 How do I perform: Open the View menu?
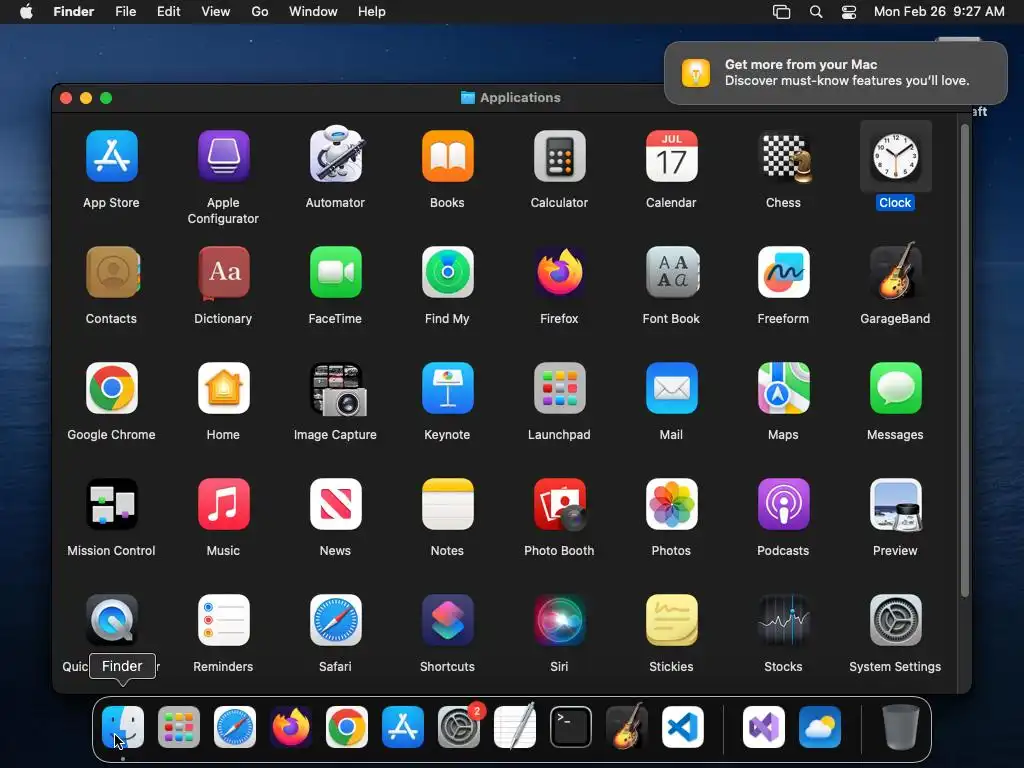pos(216,12)
